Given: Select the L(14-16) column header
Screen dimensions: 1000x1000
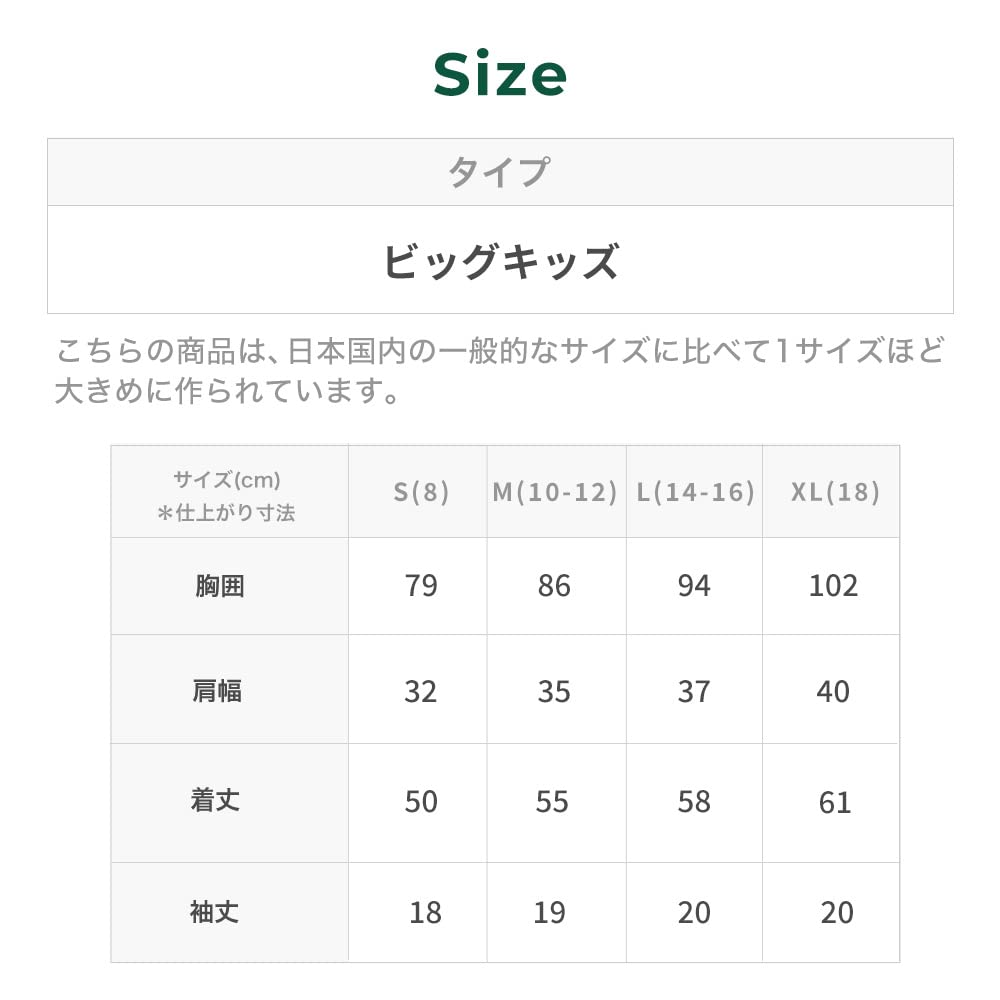Looking at the screenshot, I should pos(695,492).
